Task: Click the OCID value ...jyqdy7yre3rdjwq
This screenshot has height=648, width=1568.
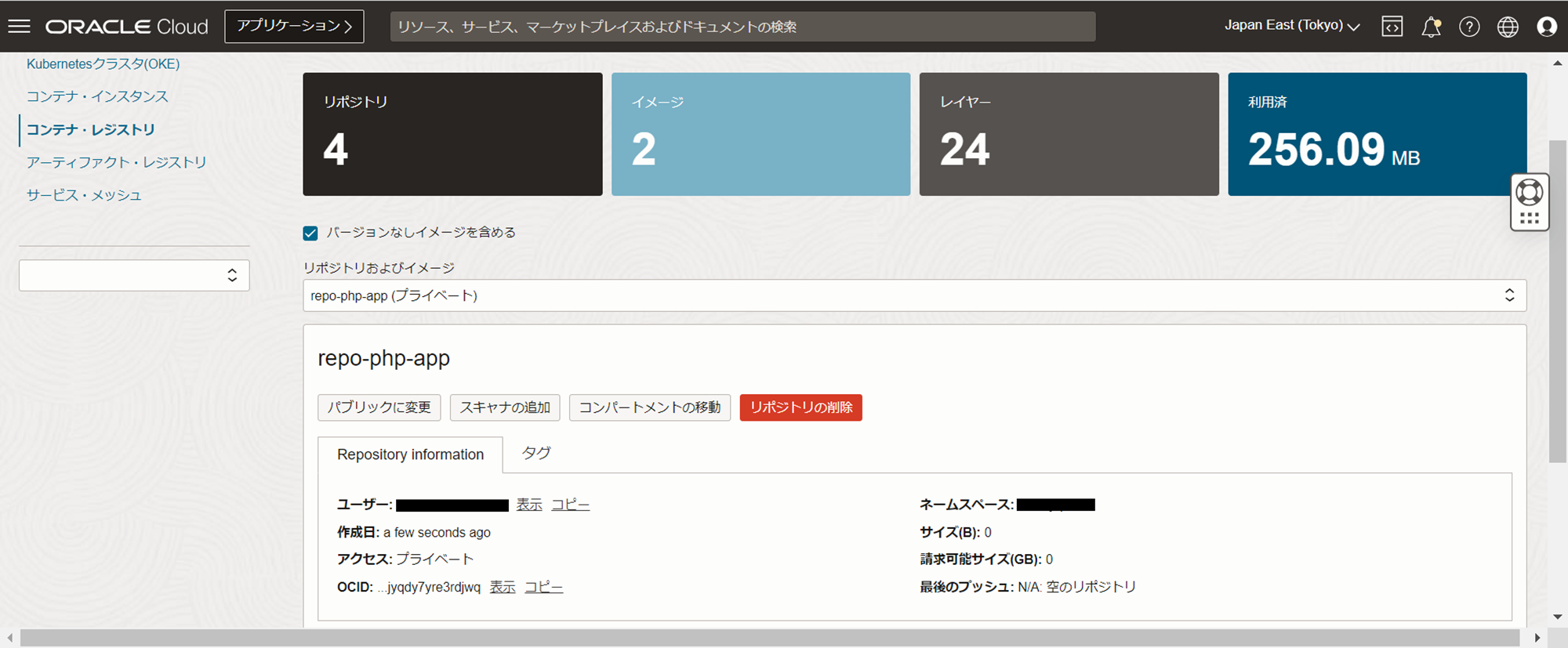Action: [429, 587]
